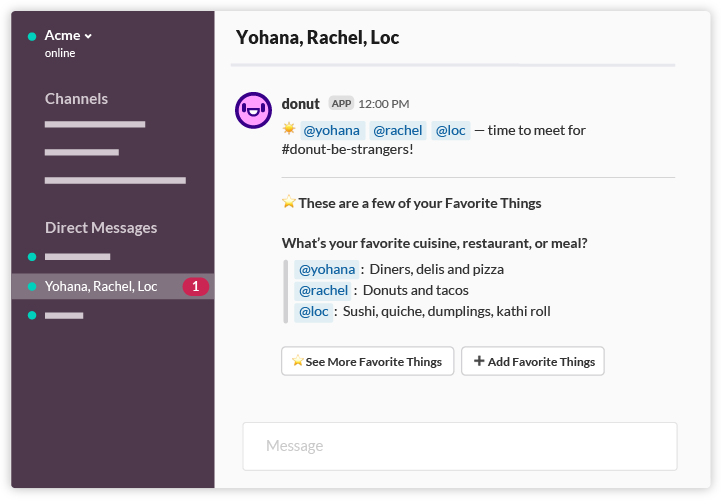Select the third channel in sidebar

click(115, 181)
